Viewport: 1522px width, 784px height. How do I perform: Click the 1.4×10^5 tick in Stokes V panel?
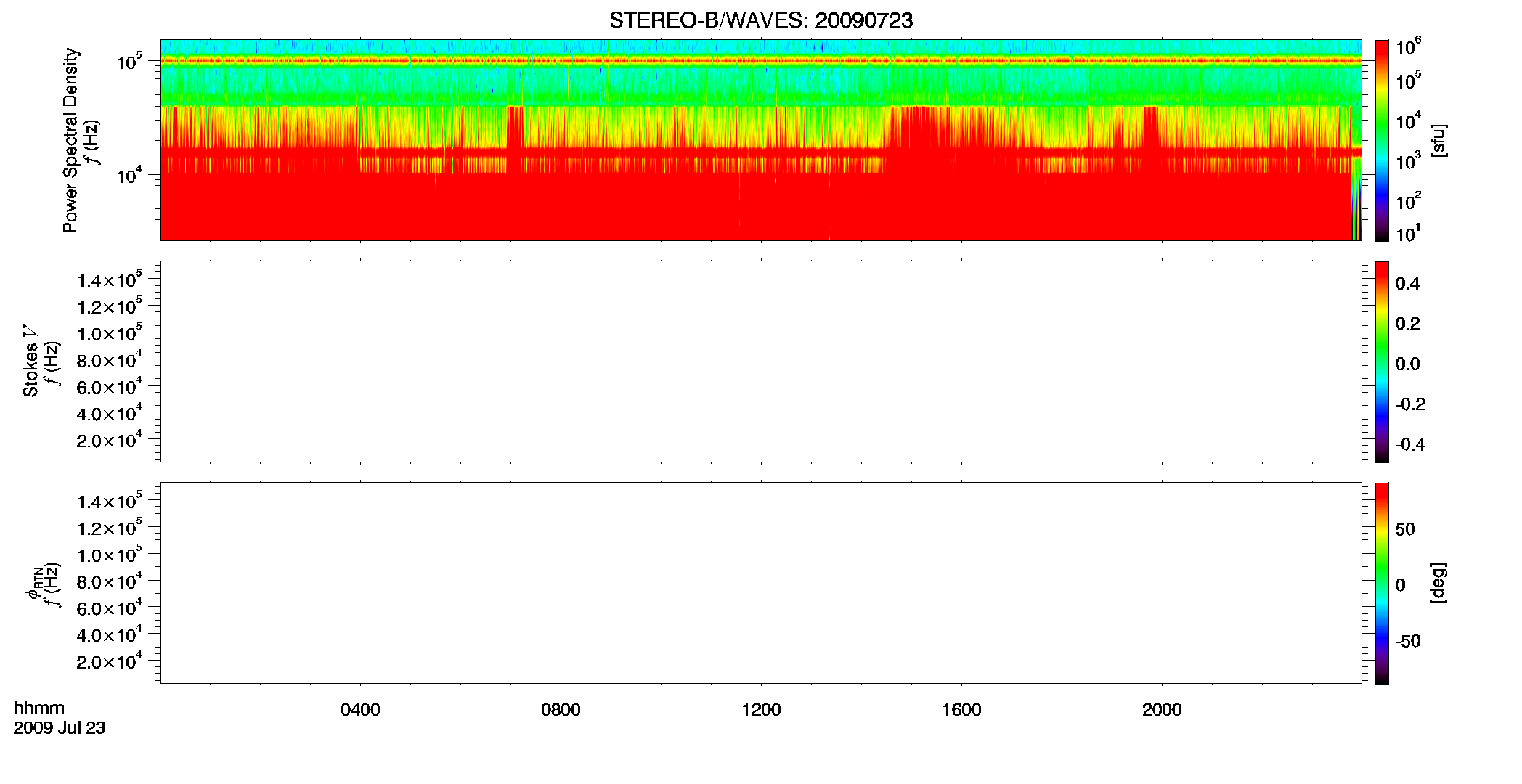tap(110, 279)
